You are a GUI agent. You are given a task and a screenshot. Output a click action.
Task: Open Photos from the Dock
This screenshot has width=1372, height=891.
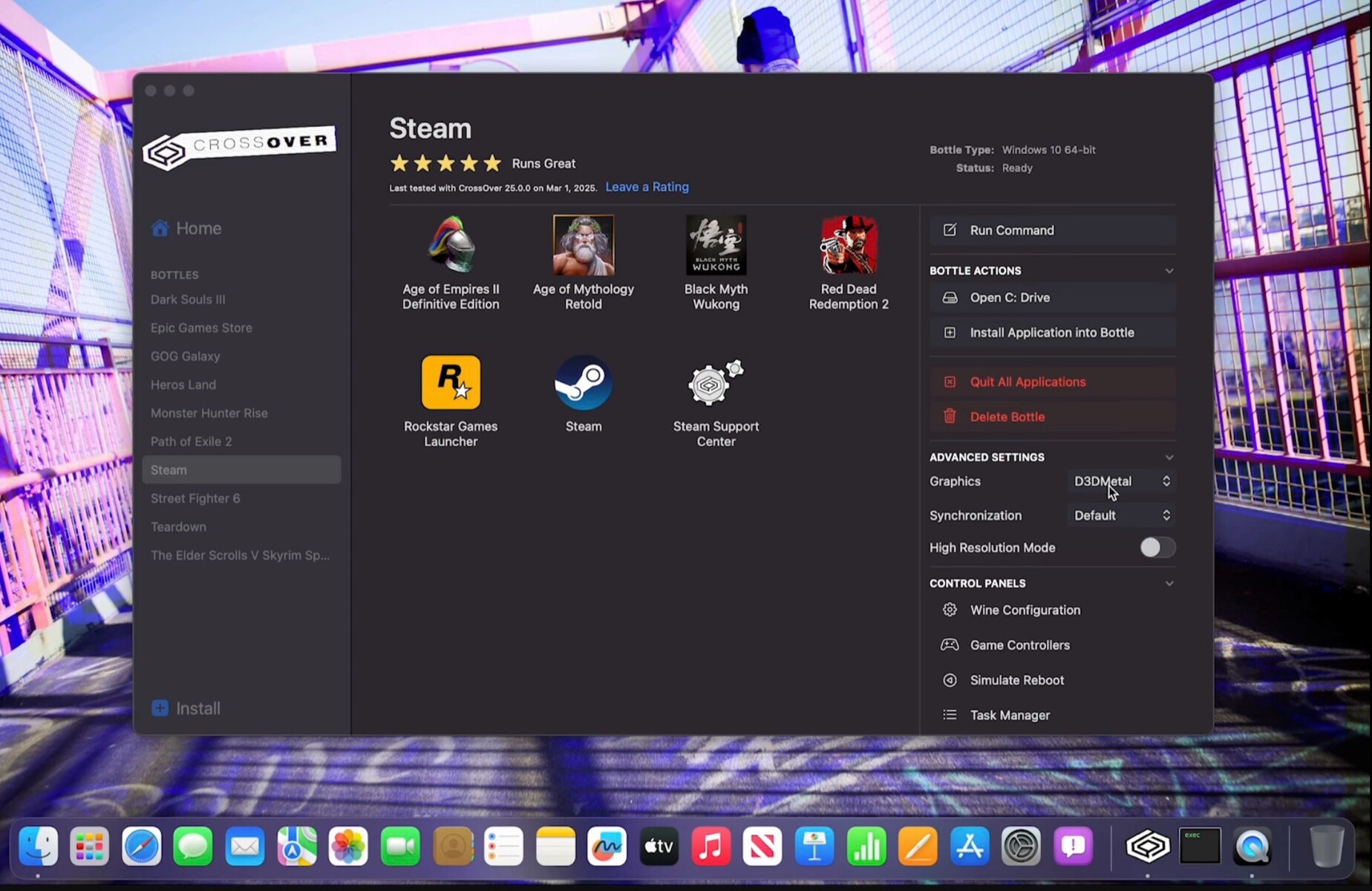click(x=348, y=846)
